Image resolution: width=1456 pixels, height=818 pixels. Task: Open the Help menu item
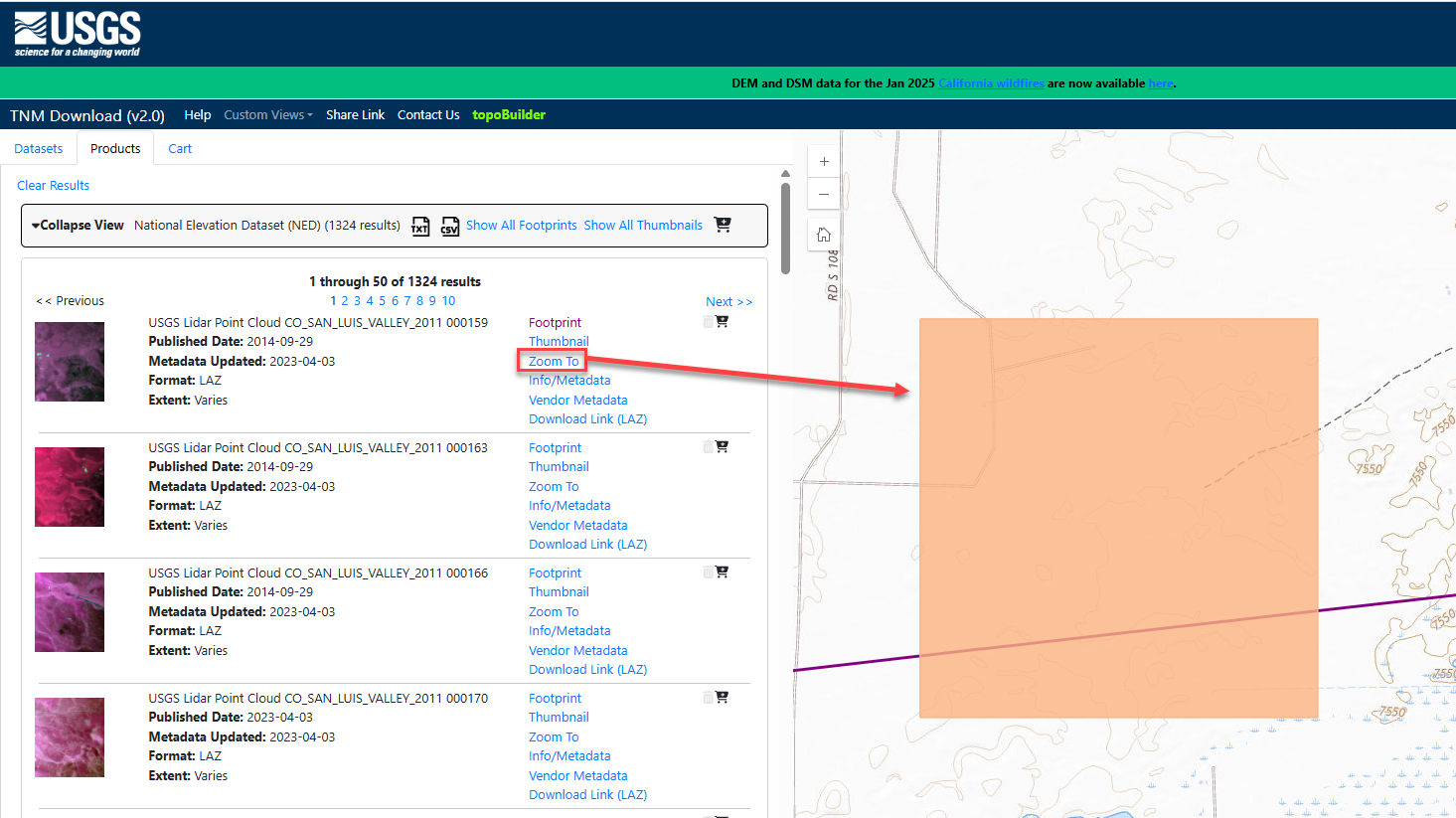198,115
